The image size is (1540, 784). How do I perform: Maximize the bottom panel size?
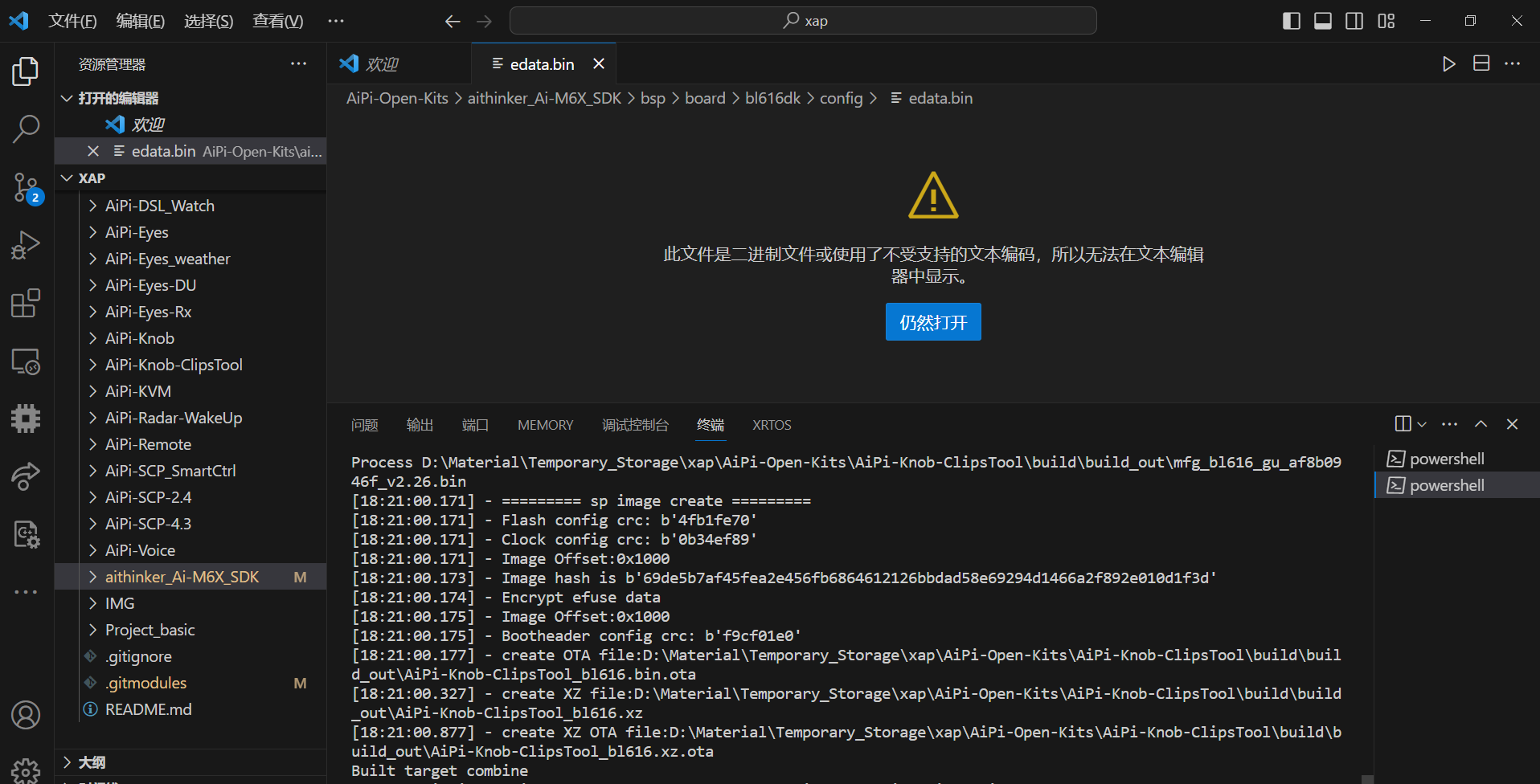(x=1481, y=424)
